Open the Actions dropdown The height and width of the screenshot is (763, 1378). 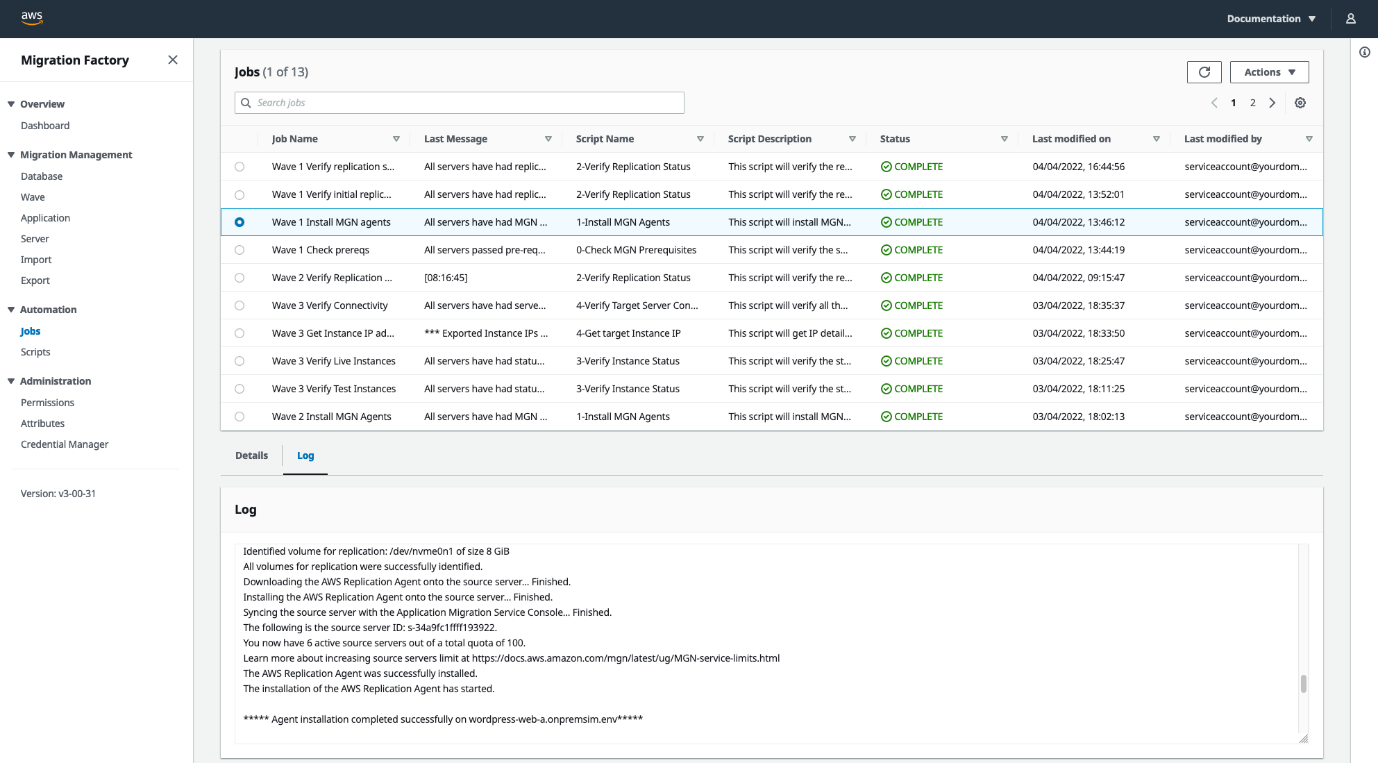click(1268, 71)
